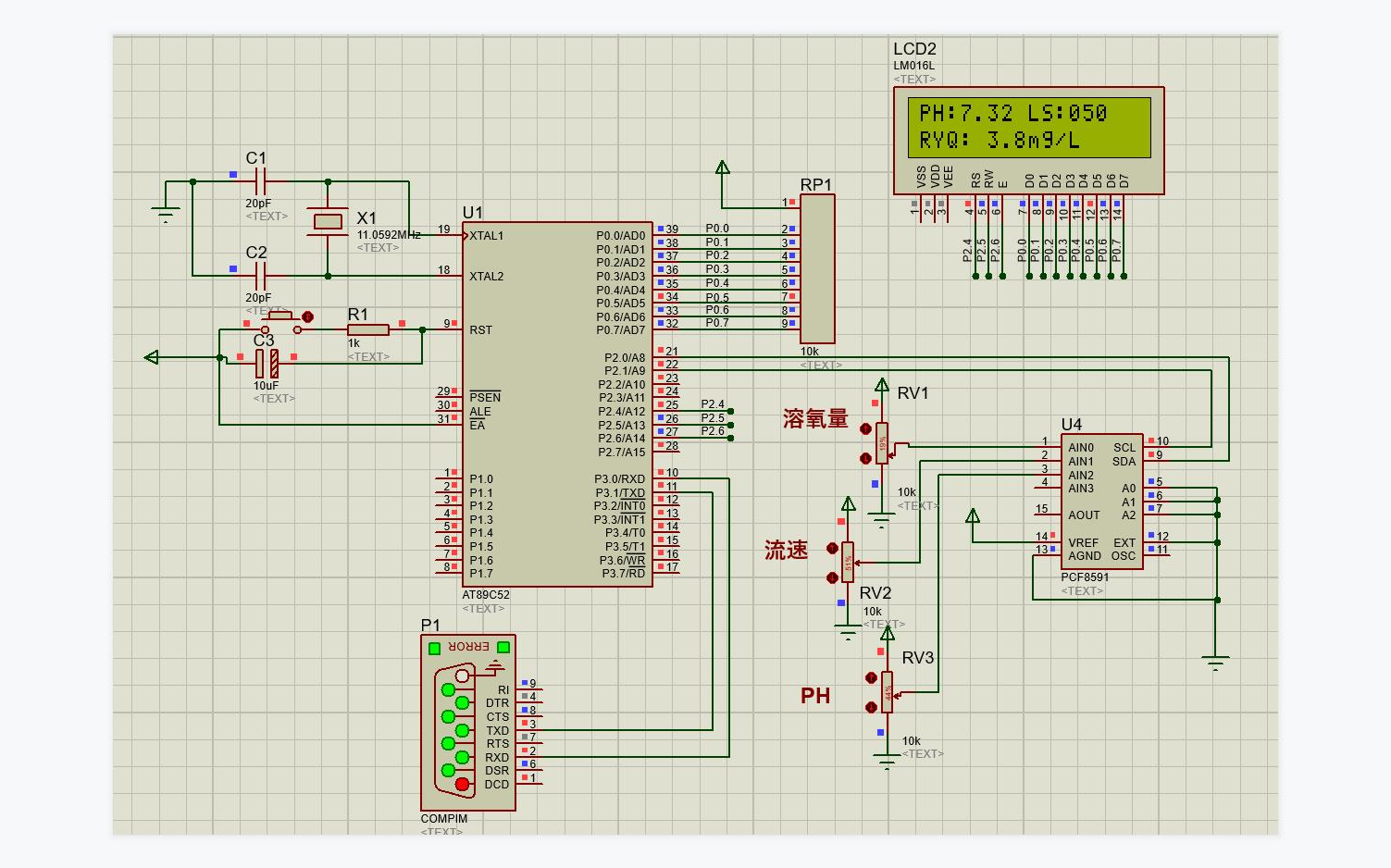The image size is (1391, 868).
Task: Select the ground symbol under RV2
Action: (848, 634)
